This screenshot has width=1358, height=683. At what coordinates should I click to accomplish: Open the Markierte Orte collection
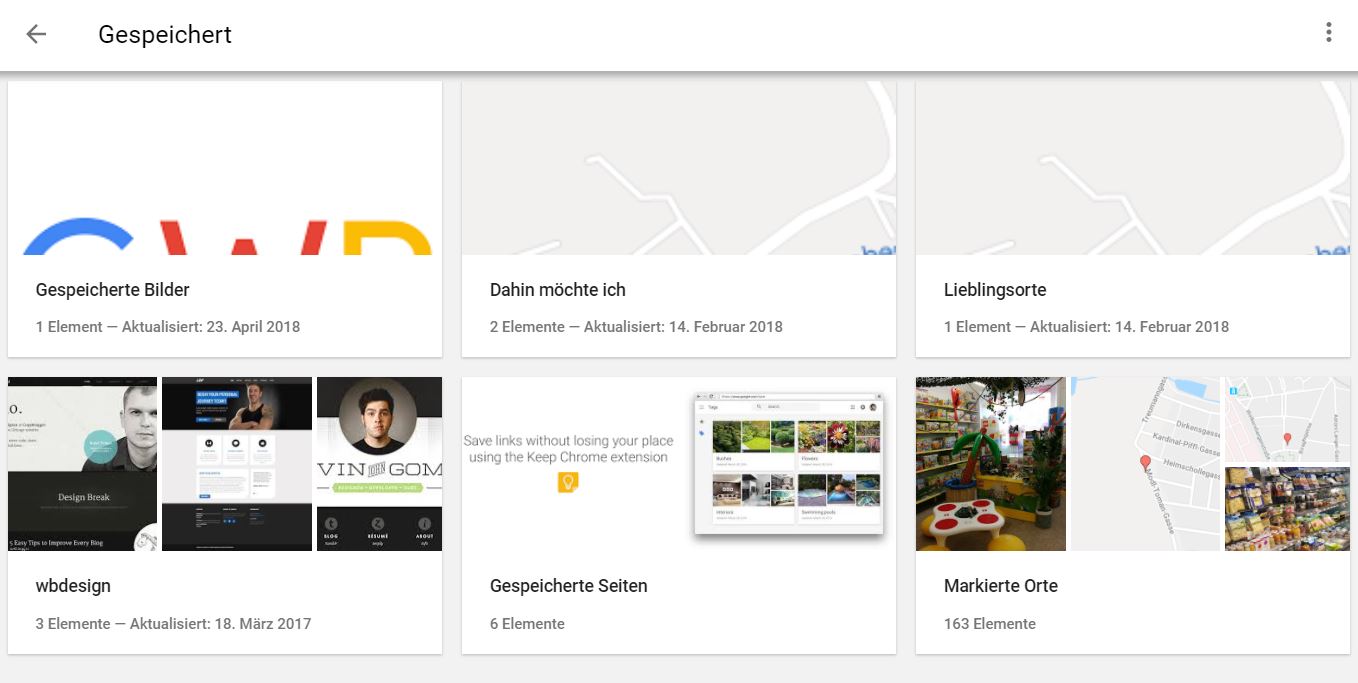pyautogui.click(x=1000, y=586)
